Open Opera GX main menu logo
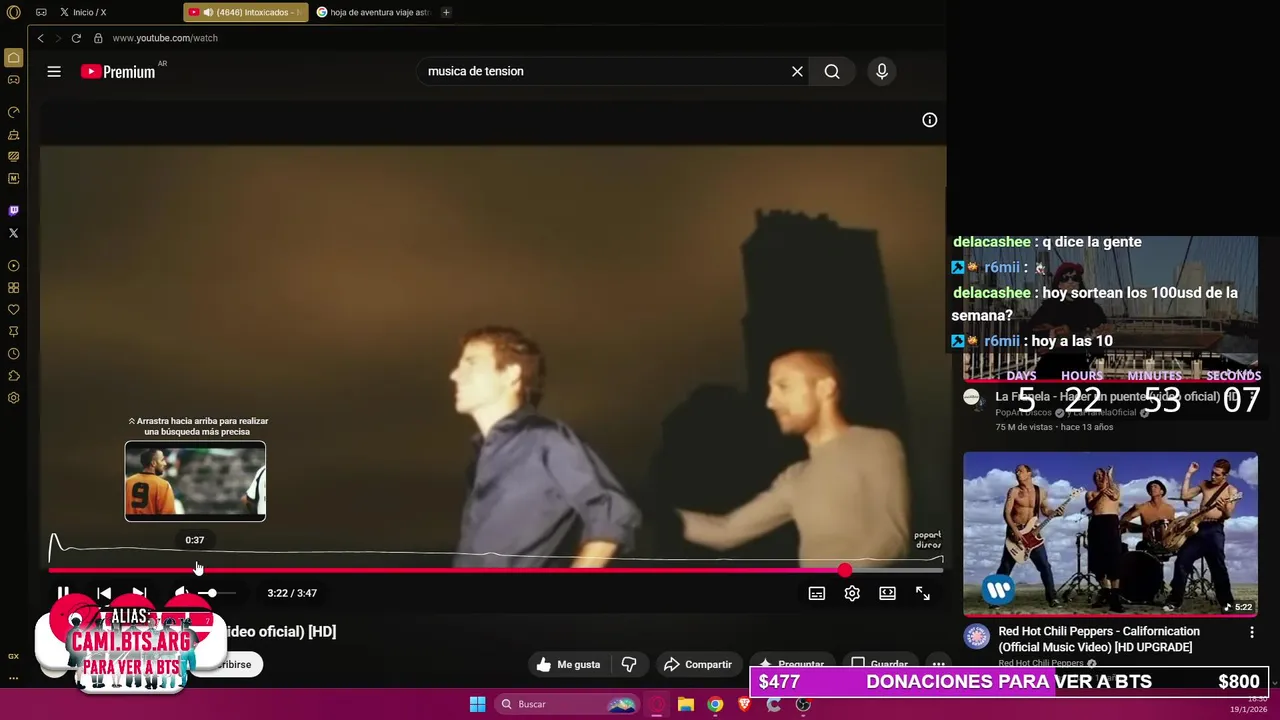 [x=13, y=12]
